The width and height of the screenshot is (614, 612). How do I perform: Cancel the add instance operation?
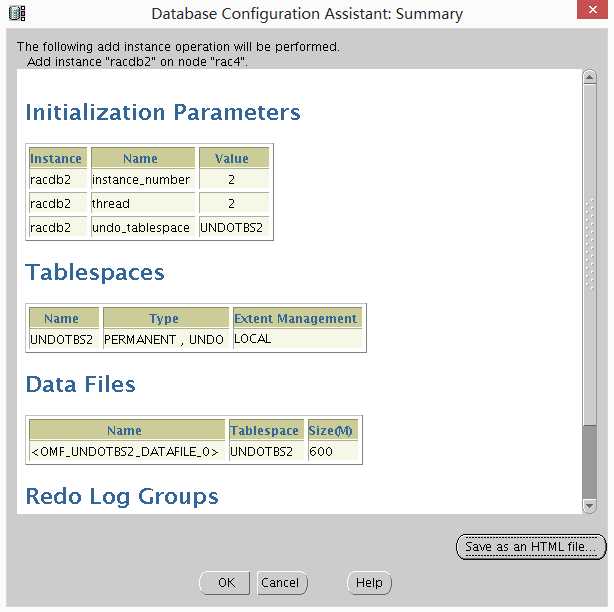280,583
